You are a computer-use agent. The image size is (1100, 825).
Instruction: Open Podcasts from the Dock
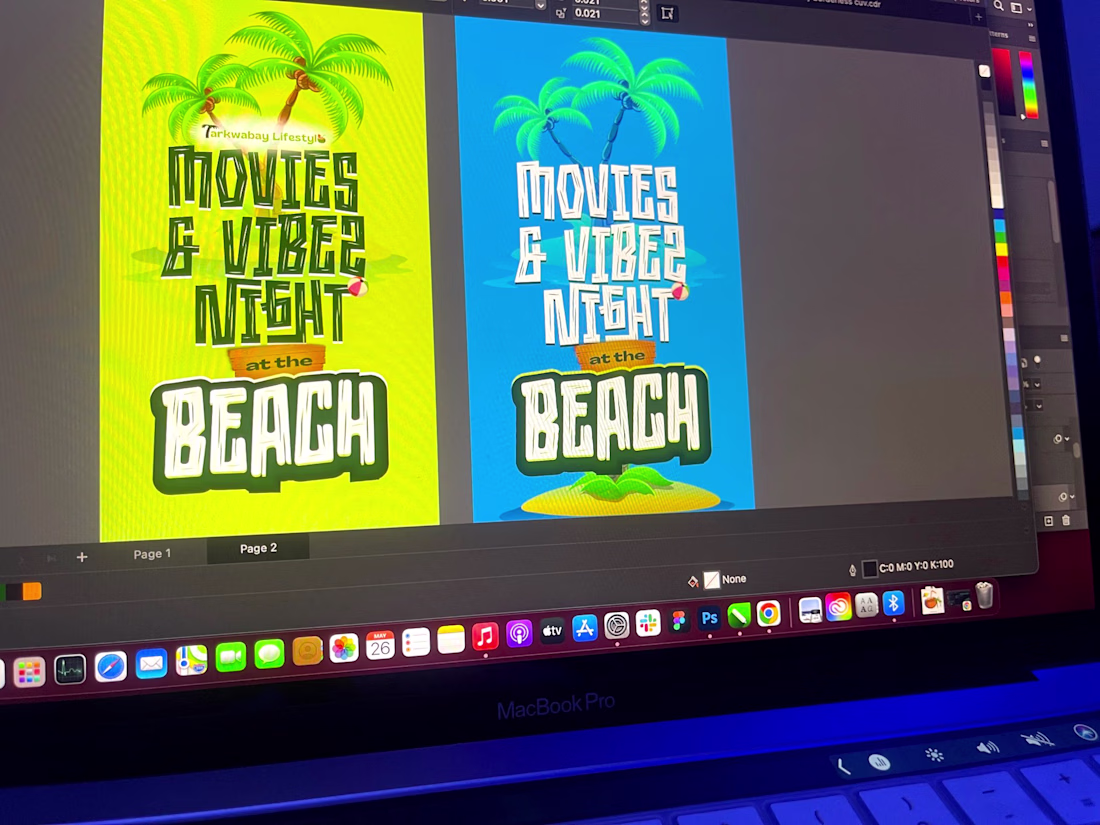[x=519, y=633]
